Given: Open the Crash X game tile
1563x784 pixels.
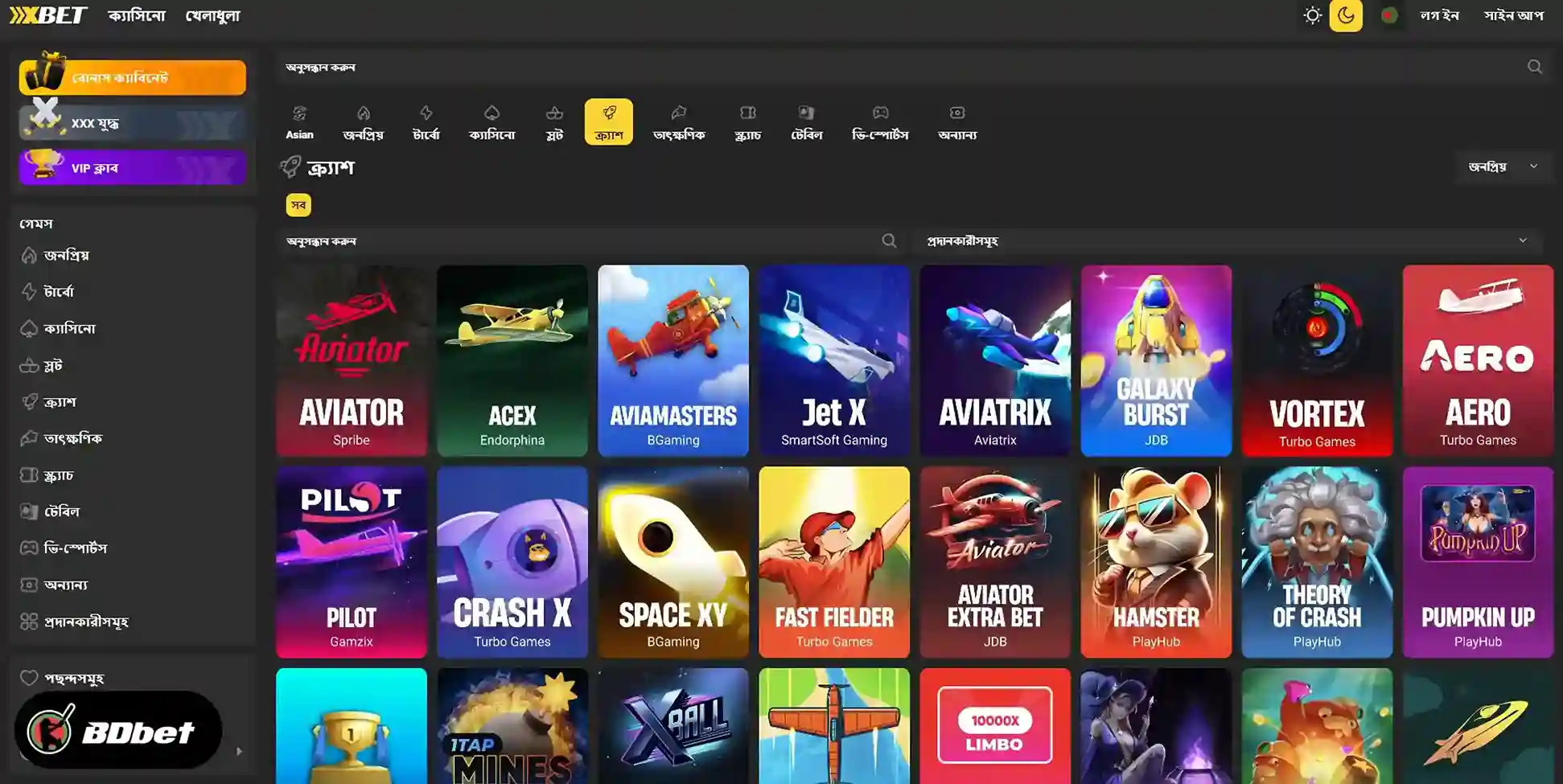Looking at the screenshot, I should (x=512, y=562).
